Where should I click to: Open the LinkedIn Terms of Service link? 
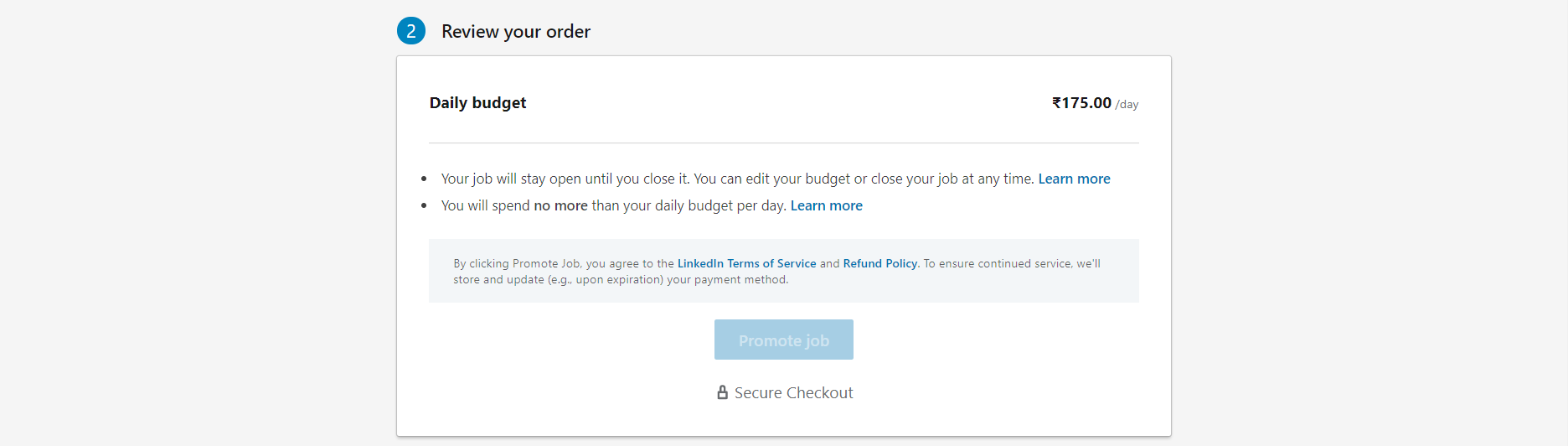point(746,263)
